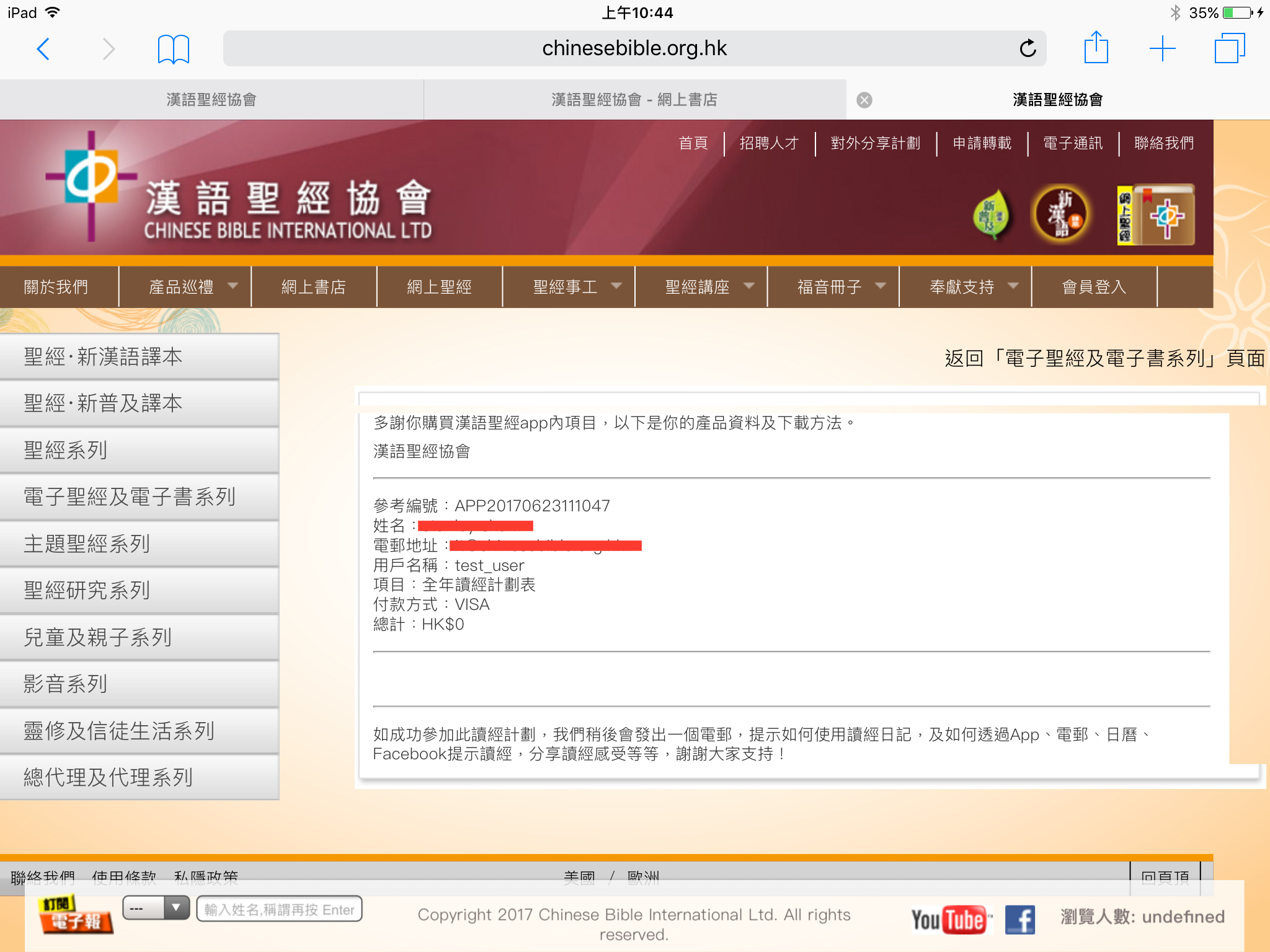Open the 網上書店 menu item
The image size is (1270, 952).
[314, 287]
